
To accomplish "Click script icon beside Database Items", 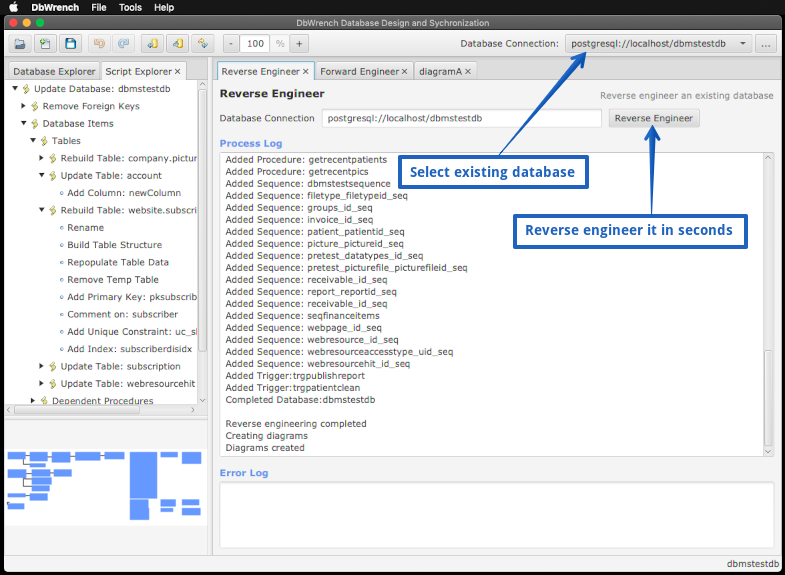I will pos(35,124).
